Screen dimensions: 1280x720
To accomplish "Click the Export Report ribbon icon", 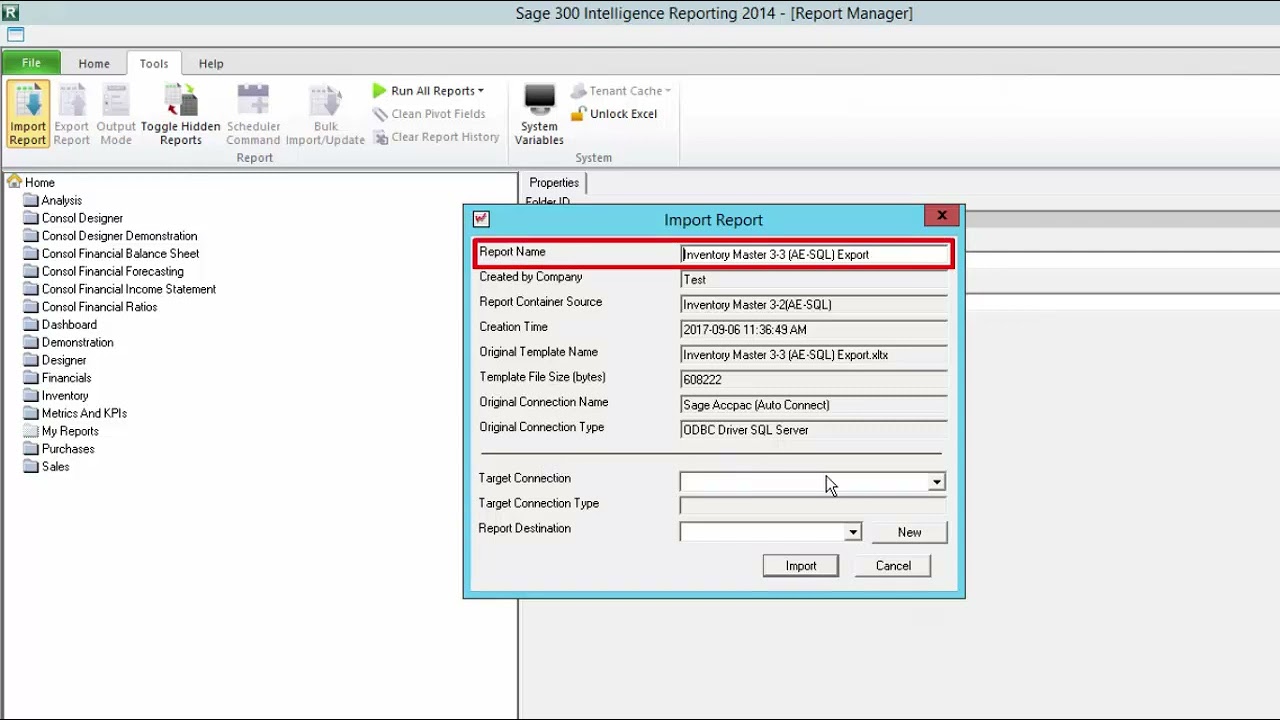I will click(x=72, y=114).
